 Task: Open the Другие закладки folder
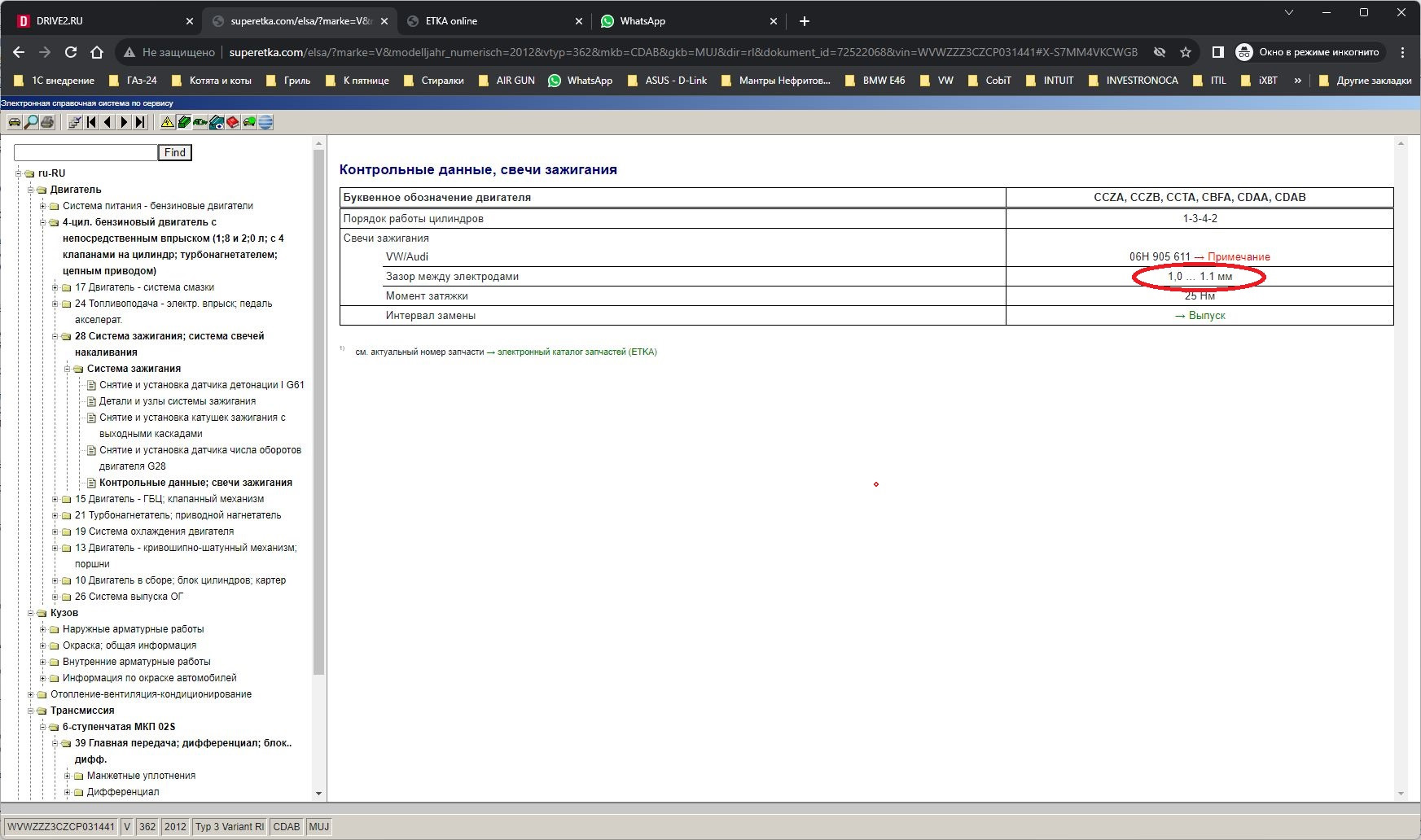click(x=1365, y=81)
